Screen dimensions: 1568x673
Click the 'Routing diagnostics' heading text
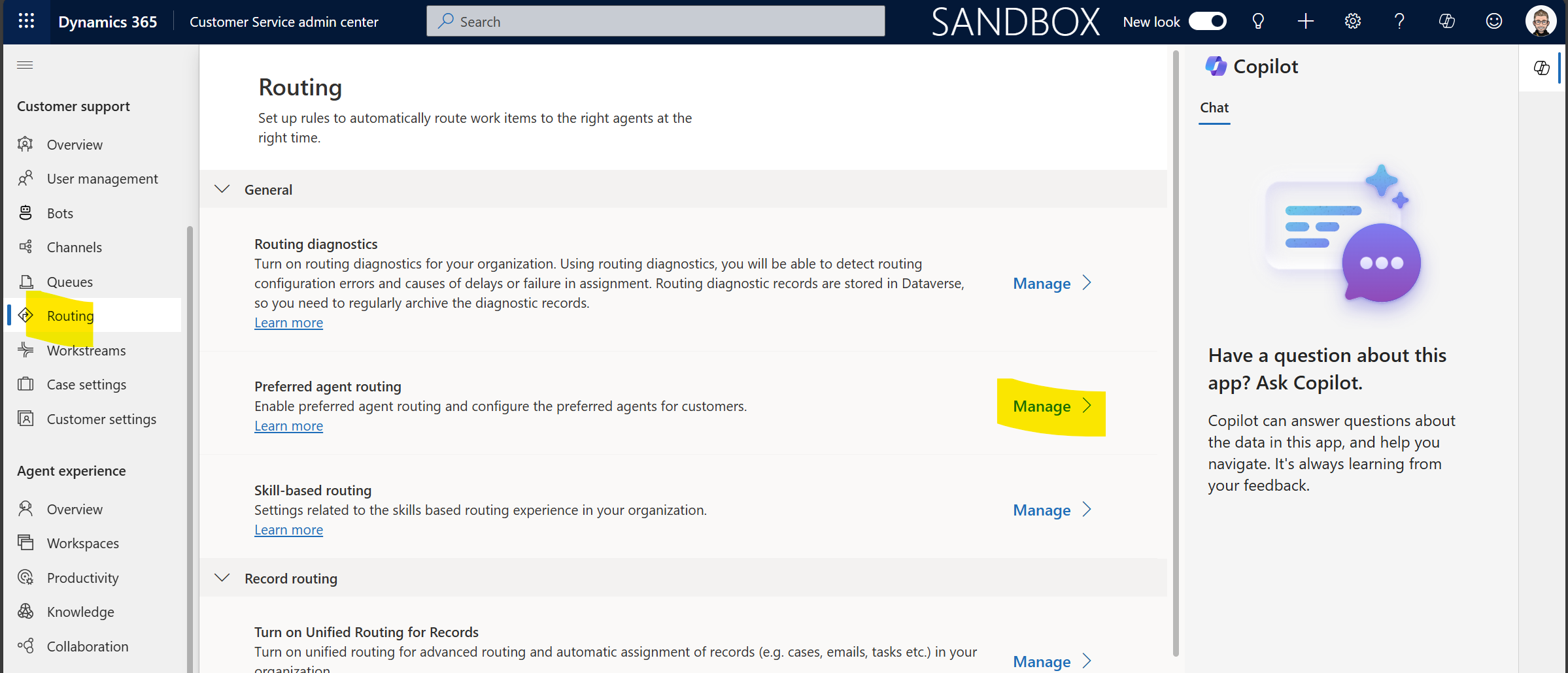pyautogui.click(x=316, y=244)
